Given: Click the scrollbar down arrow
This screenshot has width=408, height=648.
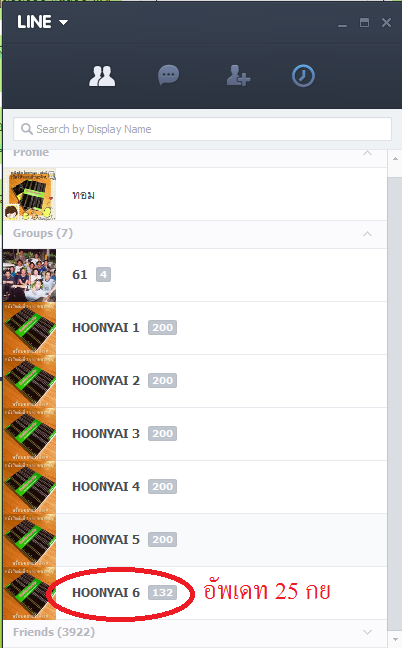Looking at the screenshot, I should pyautogui.click(x=395, y=640).
